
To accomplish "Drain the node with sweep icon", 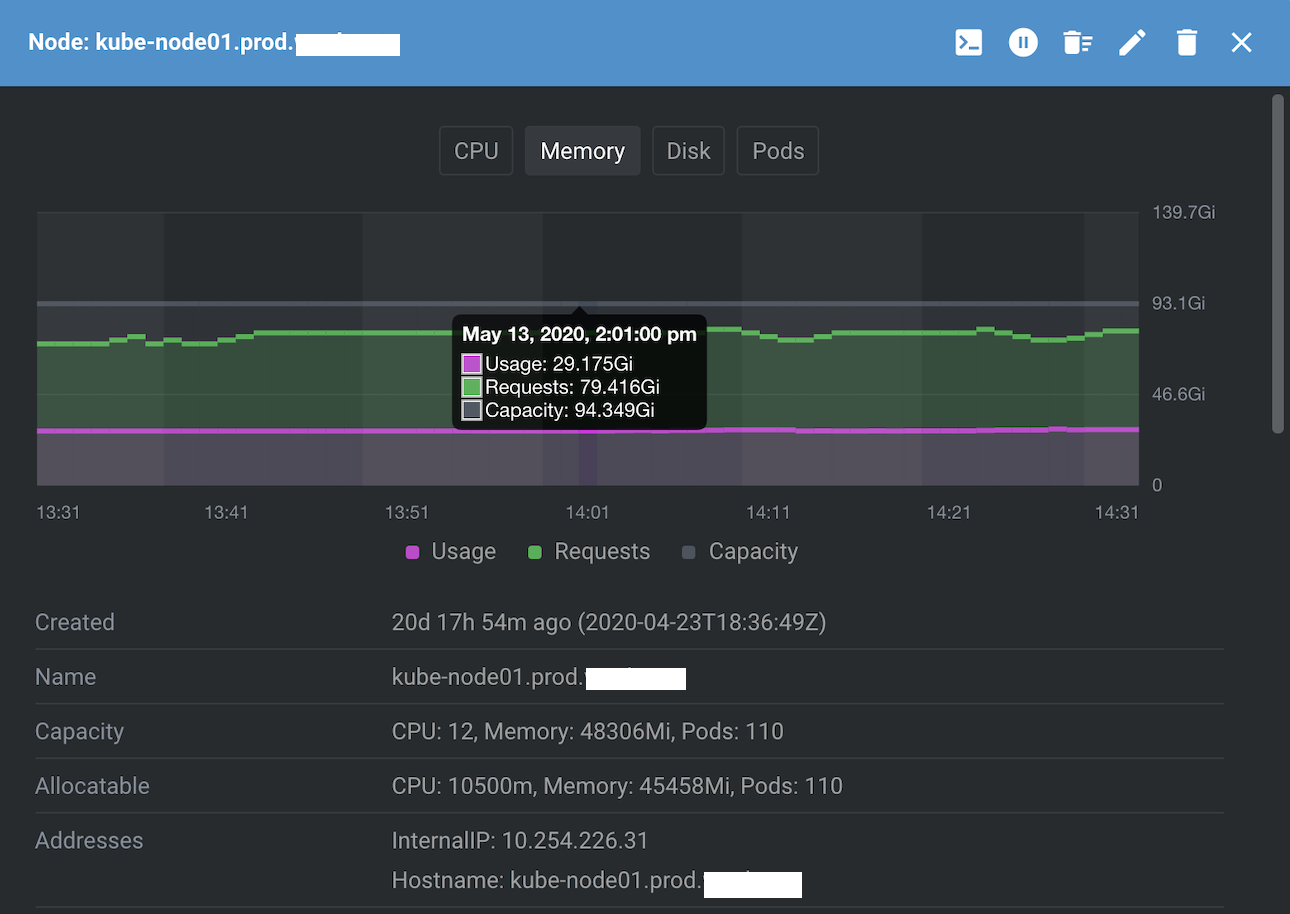I will (x=1077, y=42).
